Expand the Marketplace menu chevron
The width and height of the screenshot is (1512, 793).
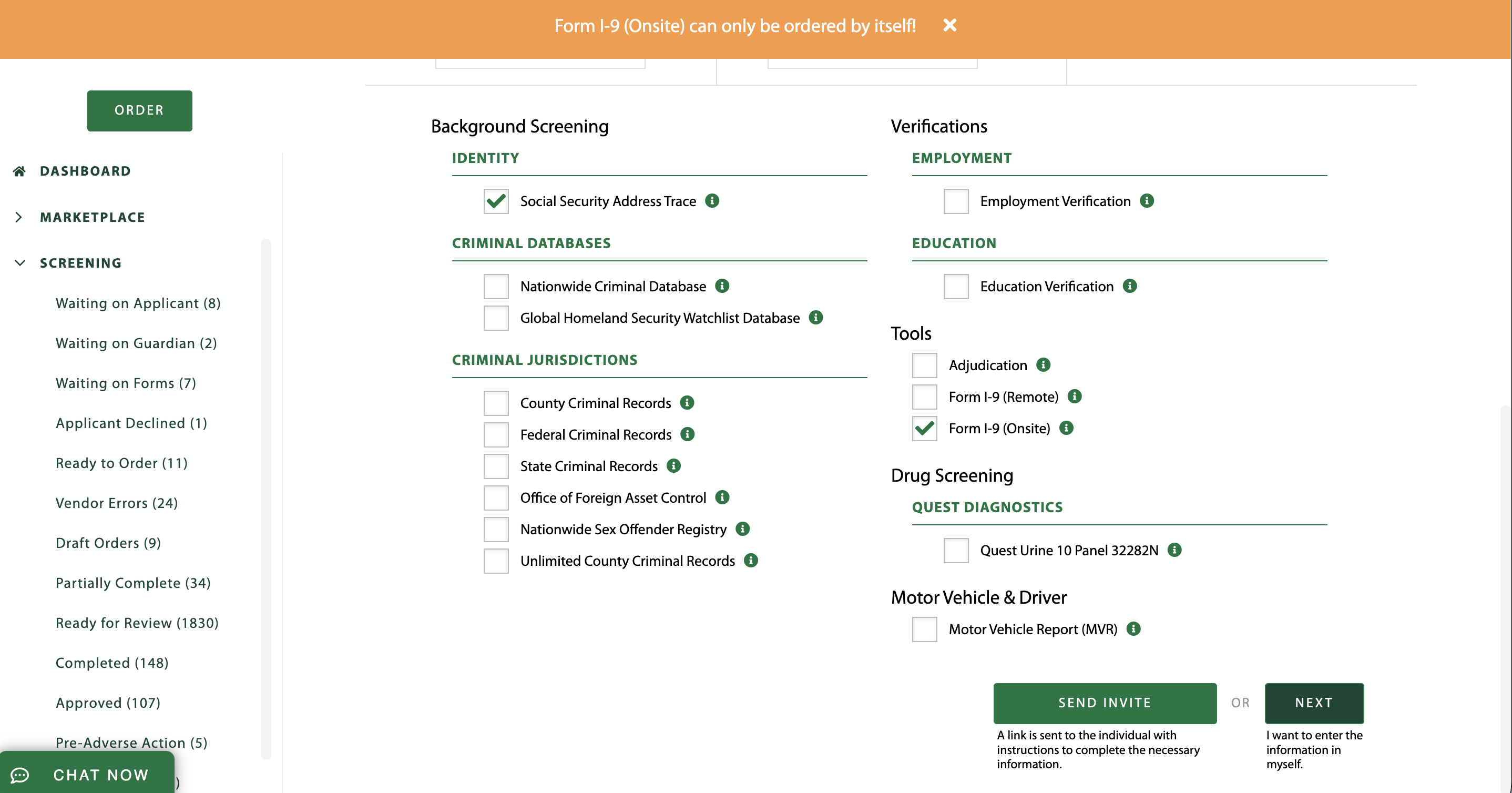click(19, 217)
